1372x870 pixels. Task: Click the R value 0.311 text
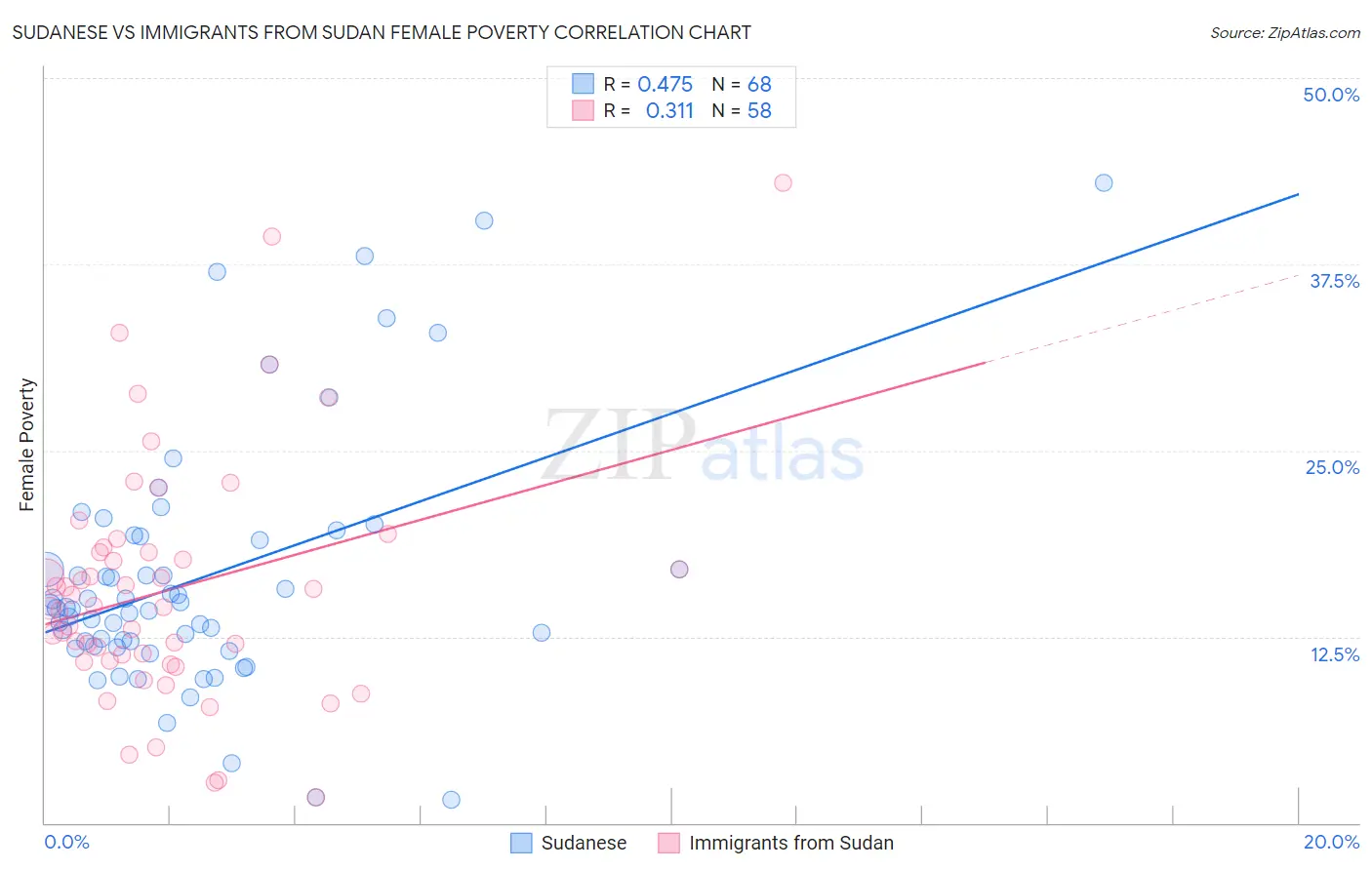tap(669, 110)
